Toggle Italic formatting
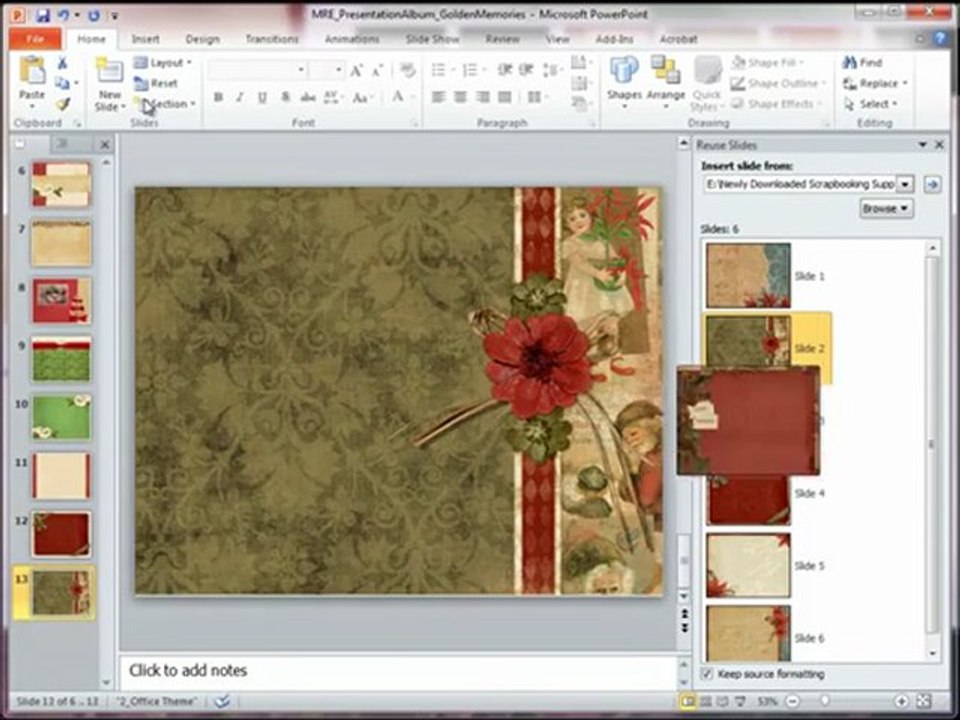Image resolution: width=960 pixels, height=720 pixels. (240, 97)
